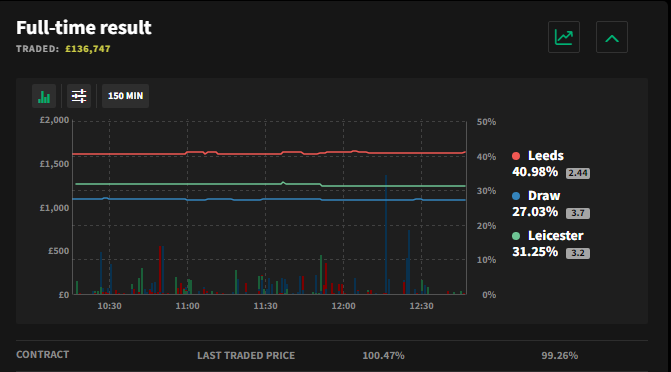The height and width of the screenshot is (372, 671).
Task: Click the 12:00 time axis label
Action: pos(343,306)
